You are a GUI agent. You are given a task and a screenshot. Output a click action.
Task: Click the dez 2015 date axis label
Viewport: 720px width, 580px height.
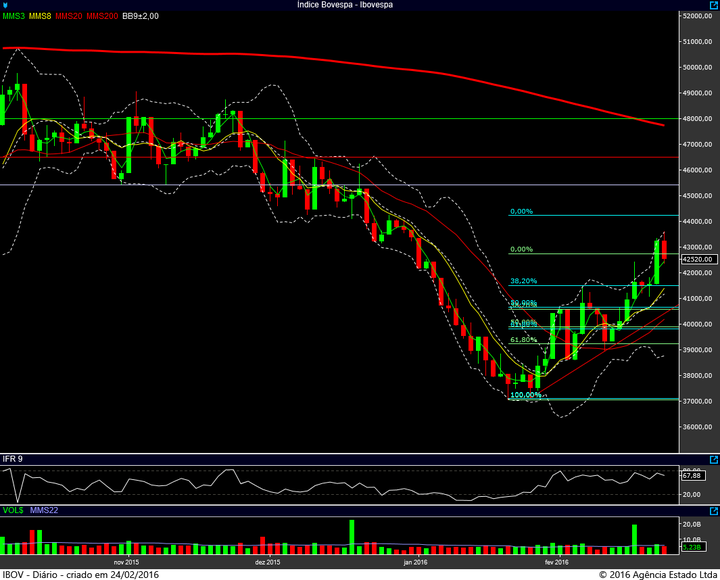(267, 562)
